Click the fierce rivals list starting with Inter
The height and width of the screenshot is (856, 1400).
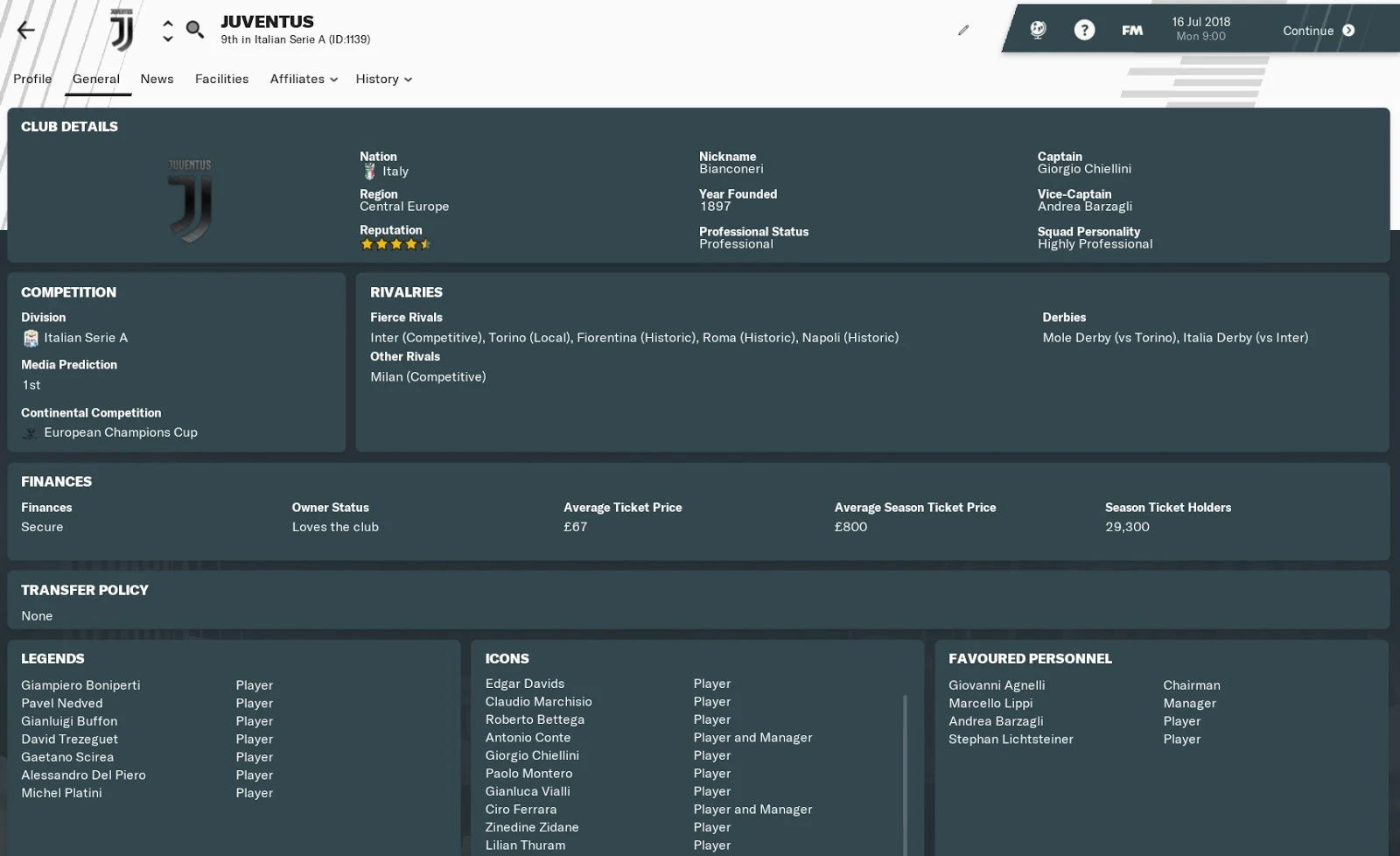(x=634, y=338)
